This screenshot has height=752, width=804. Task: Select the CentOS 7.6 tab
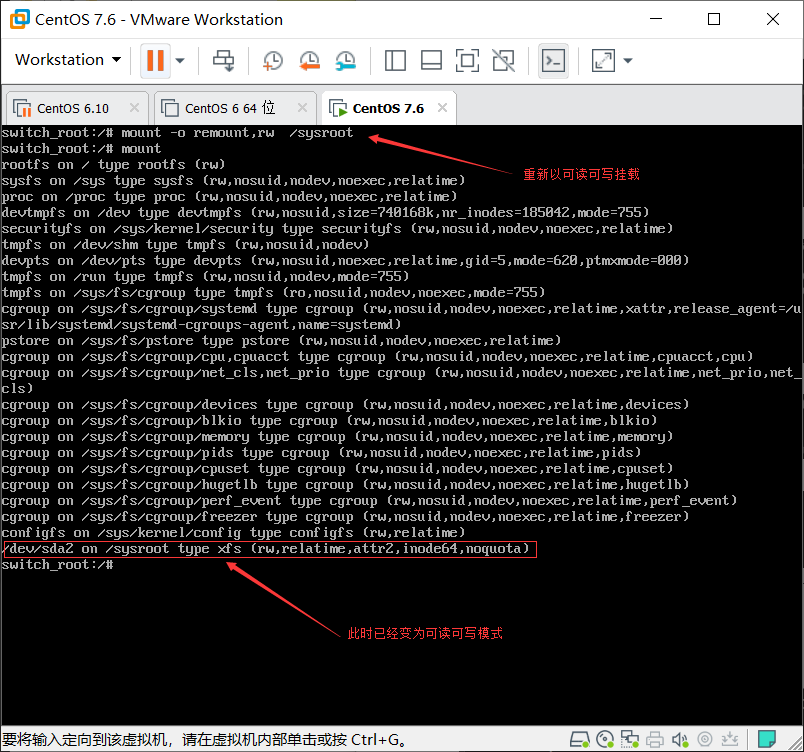pos(388,109)
